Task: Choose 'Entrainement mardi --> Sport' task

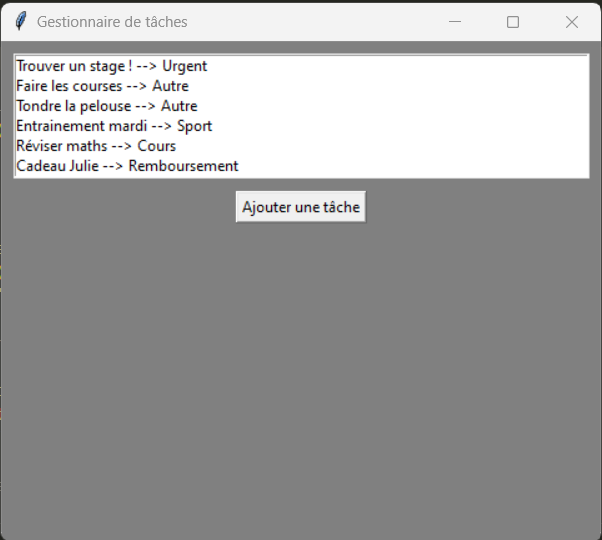Action: coord(301,126)
